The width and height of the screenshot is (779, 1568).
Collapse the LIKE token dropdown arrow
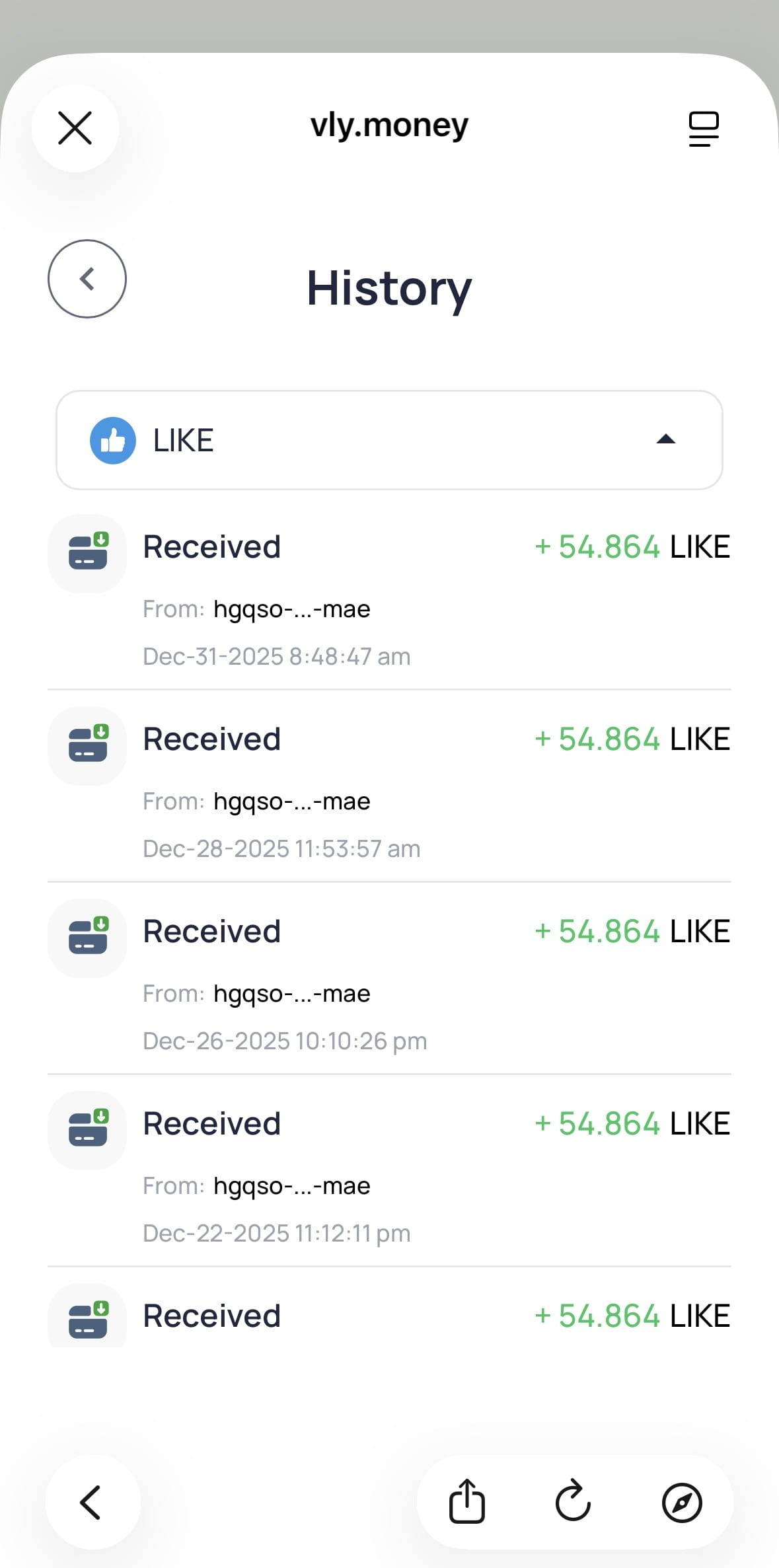tap(665, 439)
